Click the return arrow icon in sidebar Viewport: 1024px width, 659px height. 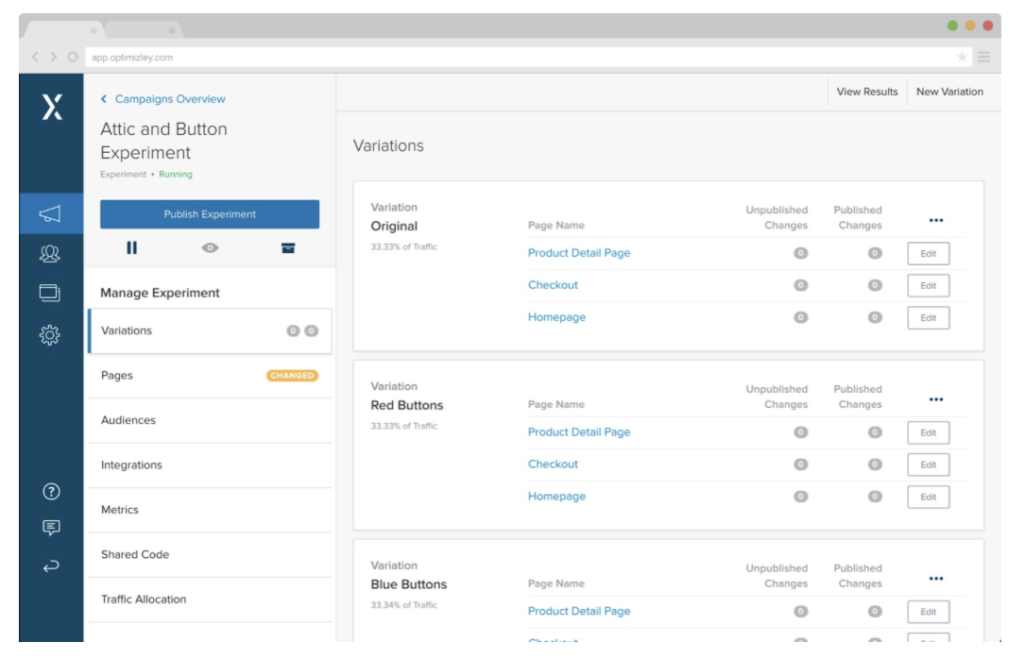click(51, 566)
